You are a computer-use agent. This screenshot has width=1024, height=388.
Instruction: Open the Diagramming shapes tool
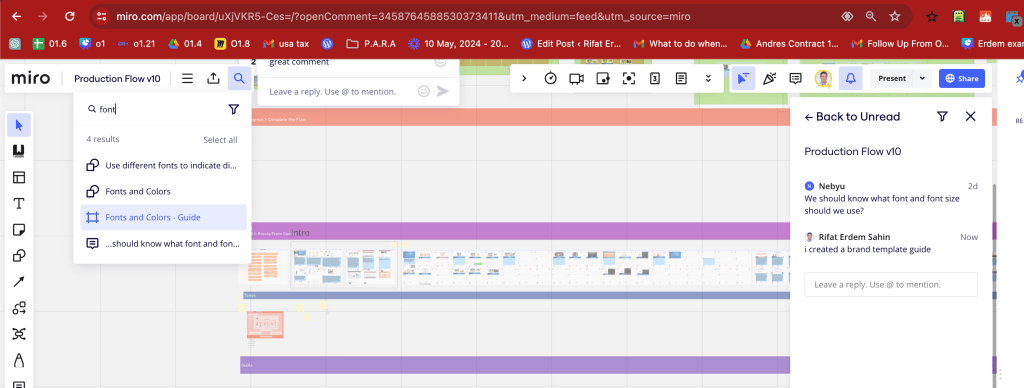[19, 308]
